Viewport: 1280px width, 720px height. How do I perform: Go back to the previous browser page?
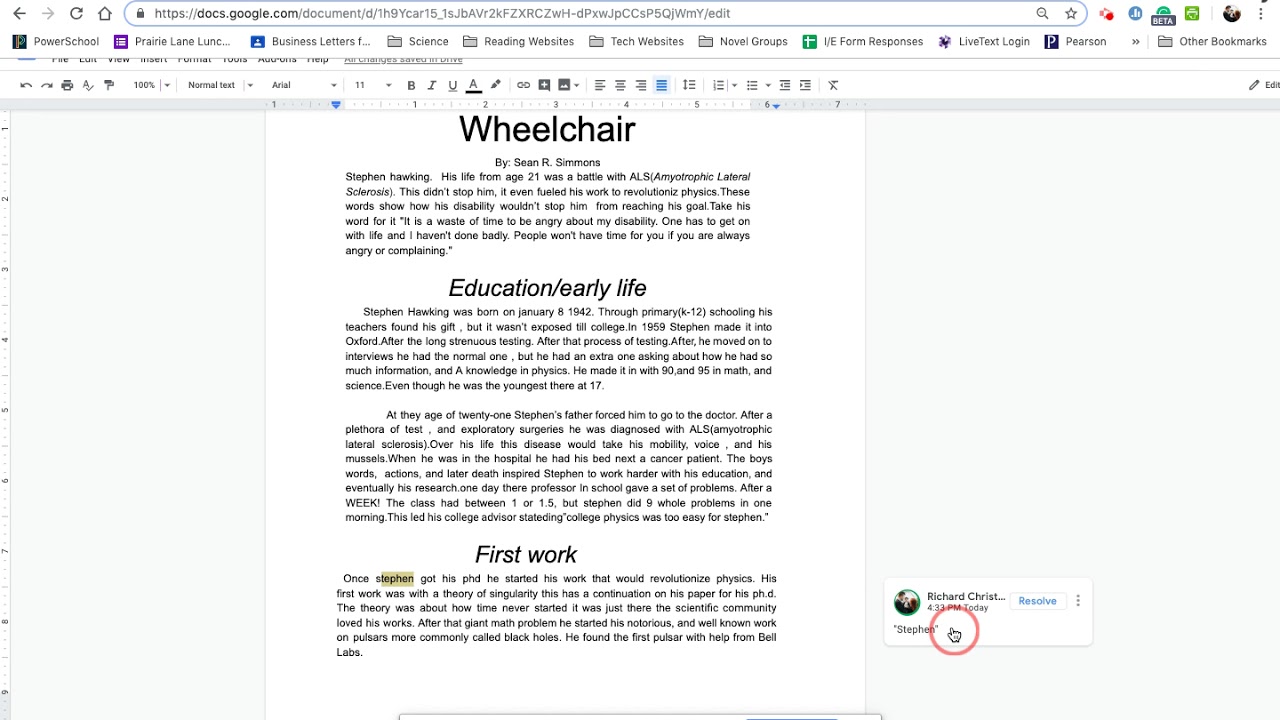point(19,13)
